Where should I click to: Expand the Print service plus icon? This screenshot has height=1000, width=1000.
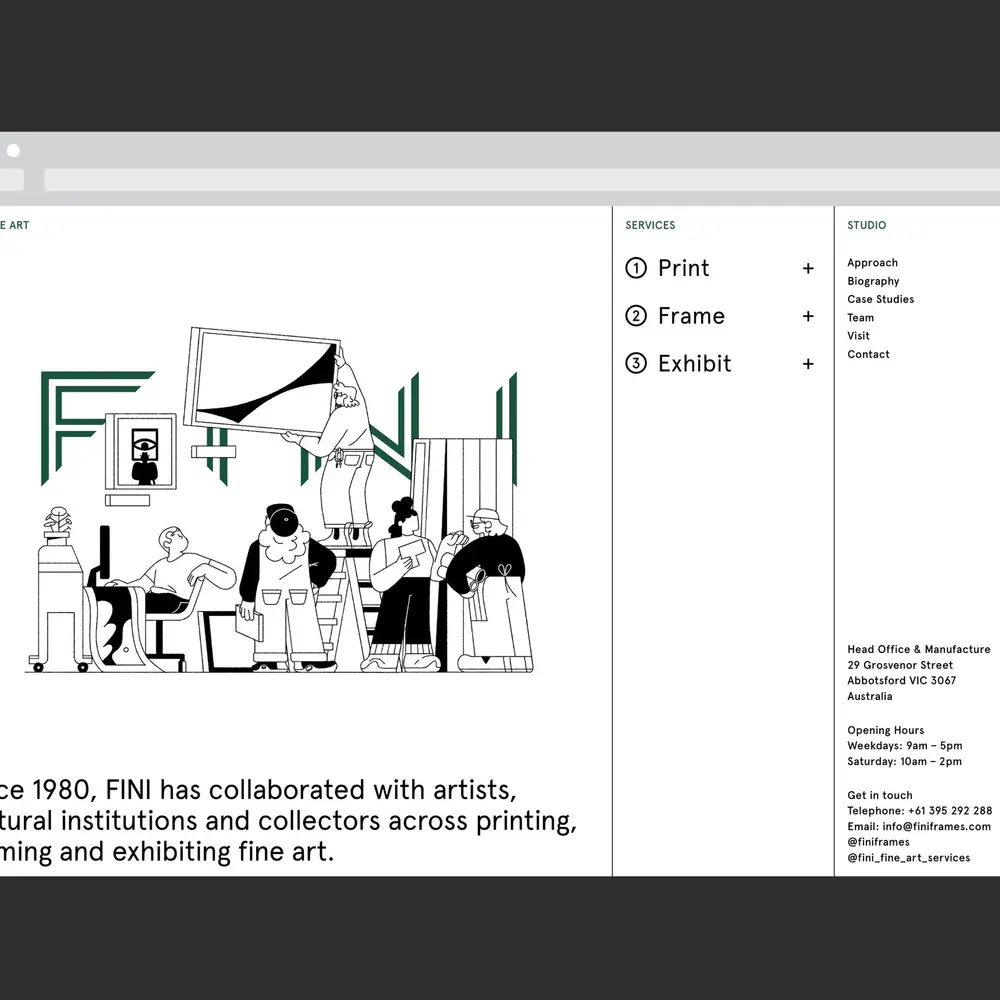tap(808, 268)
